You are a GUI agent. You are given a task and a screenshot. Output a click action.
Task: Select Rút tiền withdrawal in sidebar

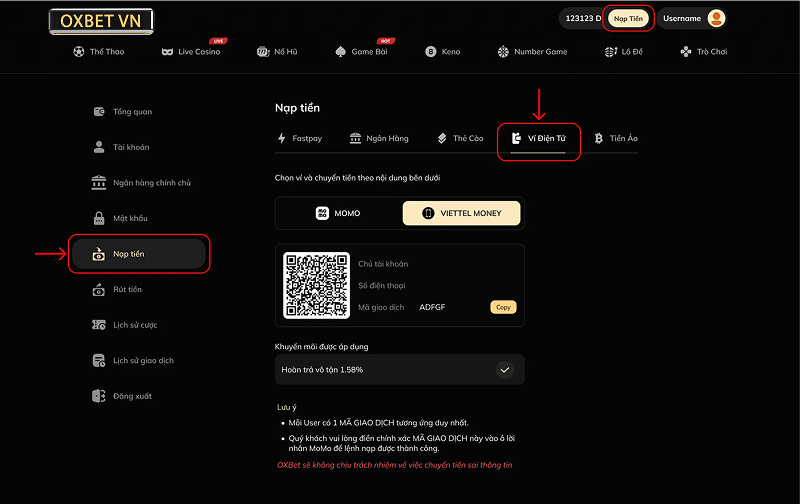point(127,289)
